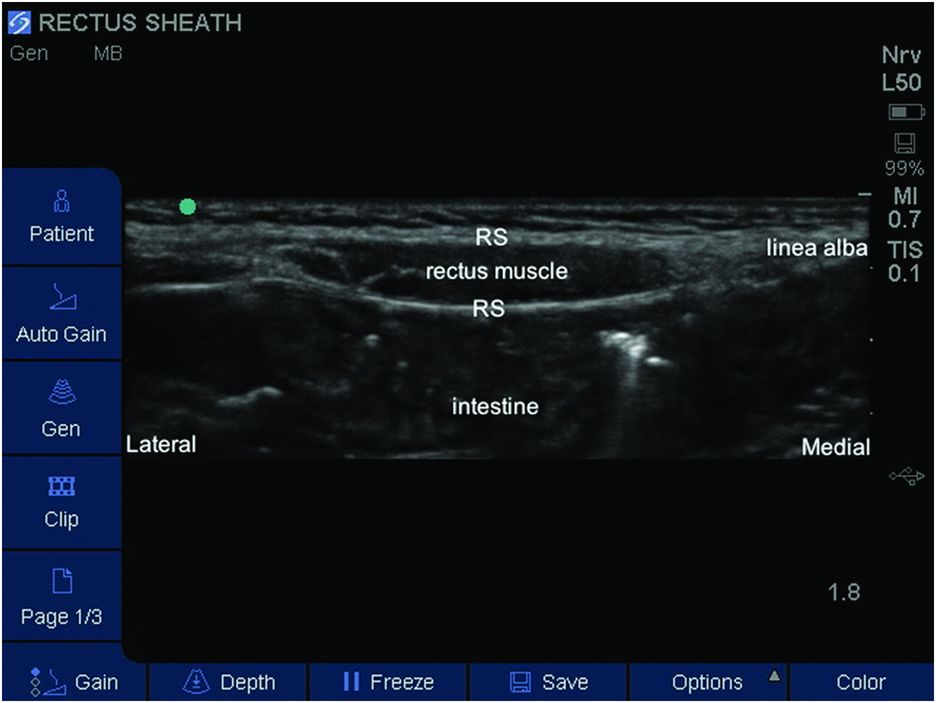This screenshot has width=936, height=703.
Task: Save the current ultrasound image
Action: pyautogui.click(x=548, y=682)
